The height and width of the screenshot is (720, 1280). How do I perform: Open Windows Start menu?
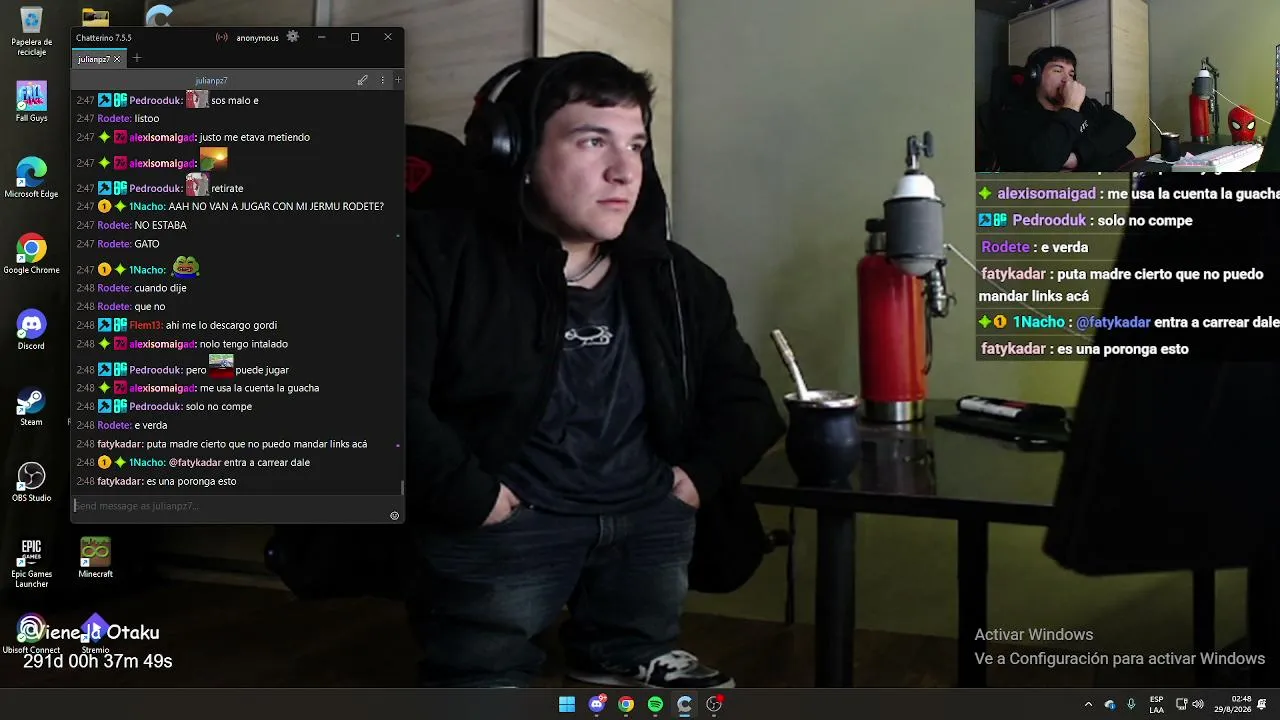click(567, 704)
